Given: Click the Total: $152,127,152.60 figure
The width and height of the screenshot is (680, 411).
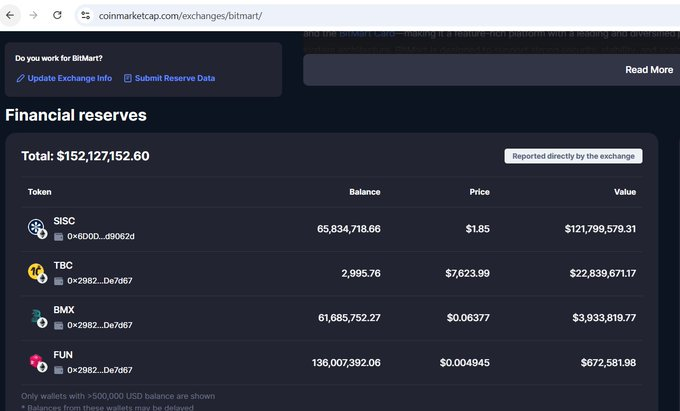Looking at the screenshot, I should click(x=85, y=156).
